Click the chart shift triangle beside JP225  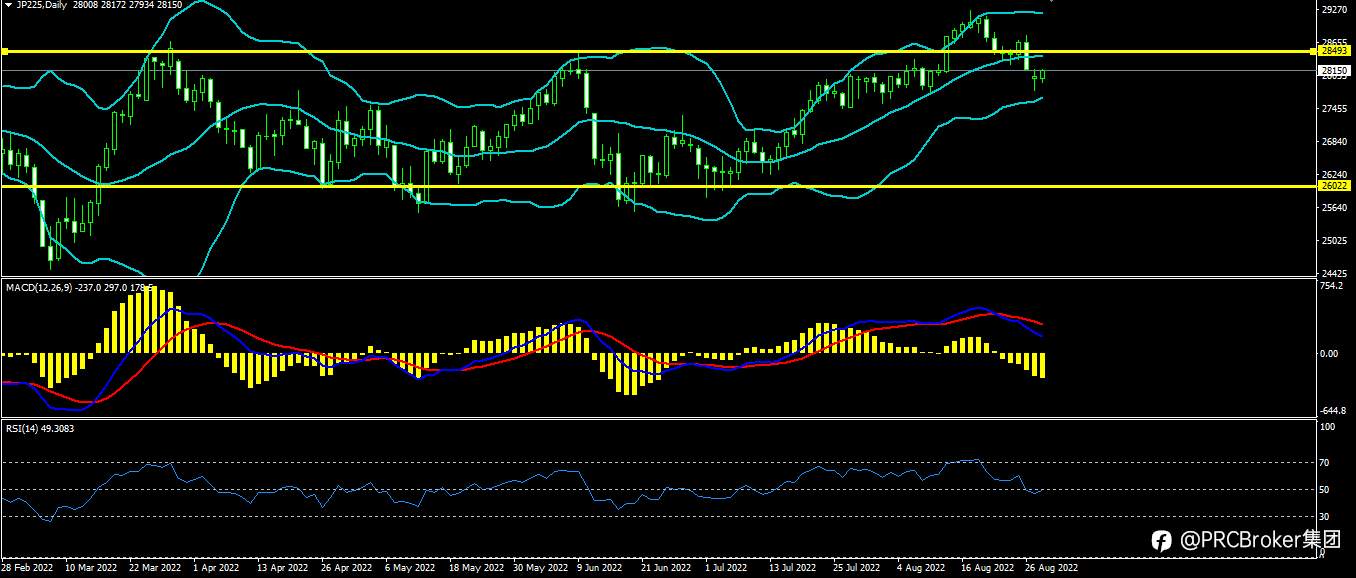click(x=9, y=5)
